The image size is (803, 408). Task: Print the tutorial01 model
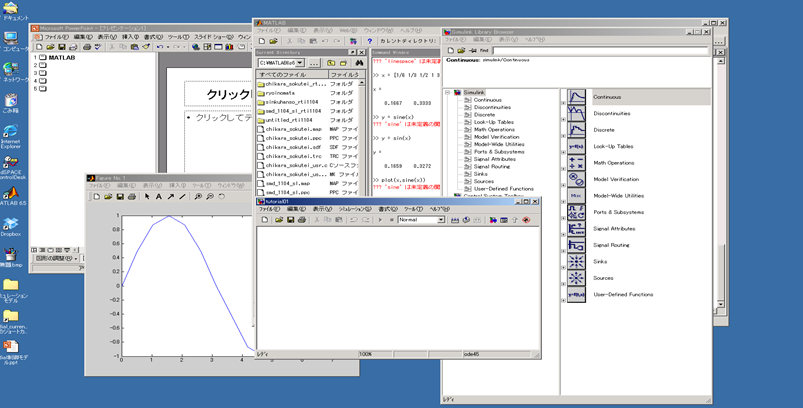302,220
